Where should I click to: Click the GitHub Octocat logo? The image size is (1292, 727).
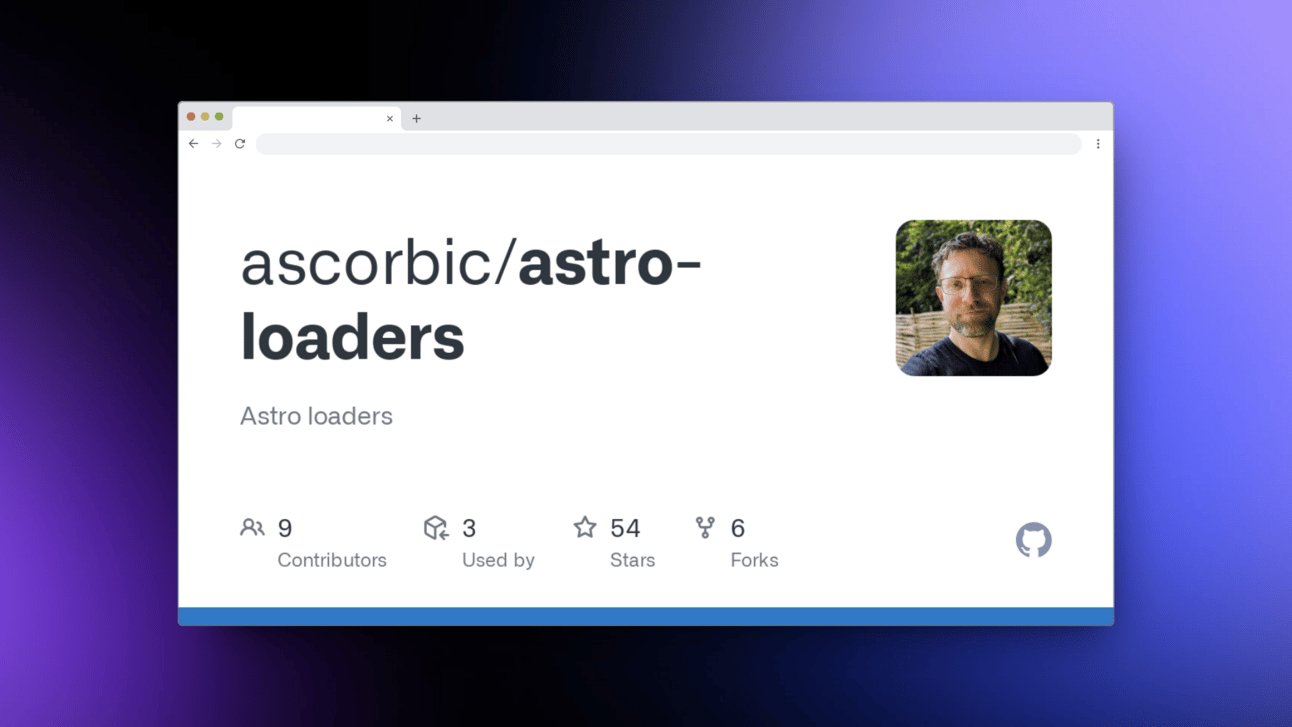[x=1034, y=540]
